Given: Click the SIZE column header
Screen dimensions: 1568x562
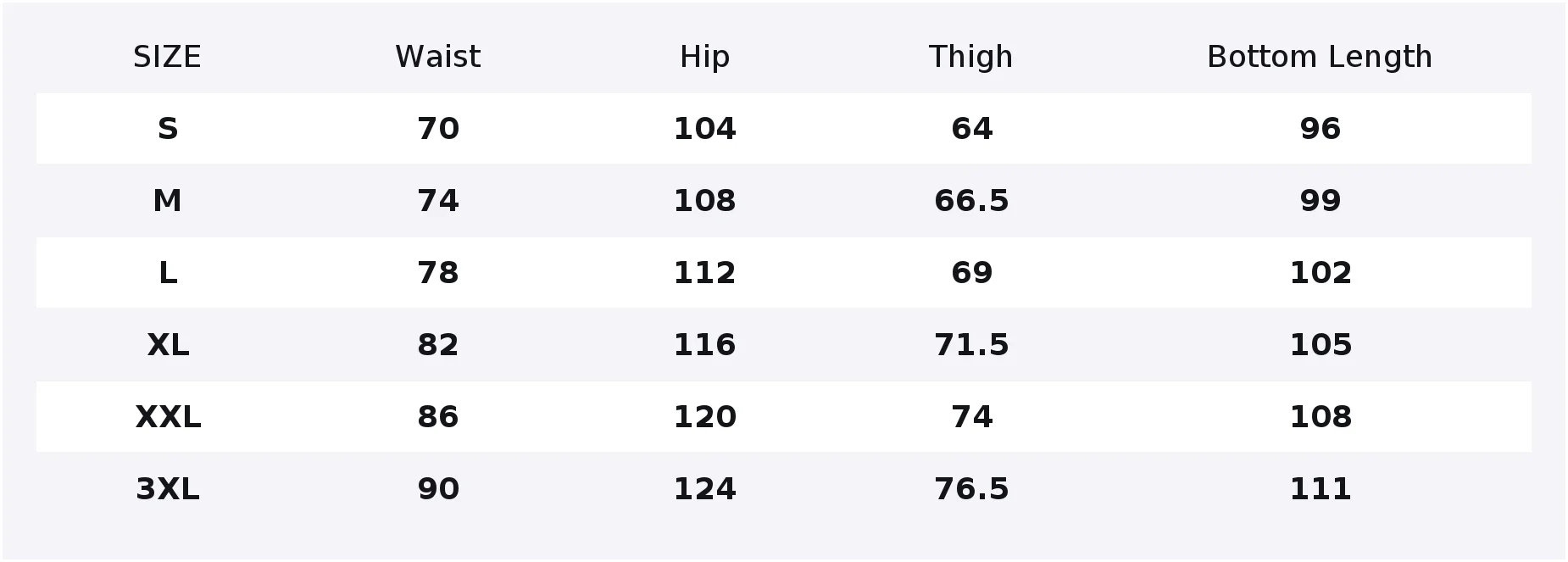Looking at the screenshot, I should [167, 57].
